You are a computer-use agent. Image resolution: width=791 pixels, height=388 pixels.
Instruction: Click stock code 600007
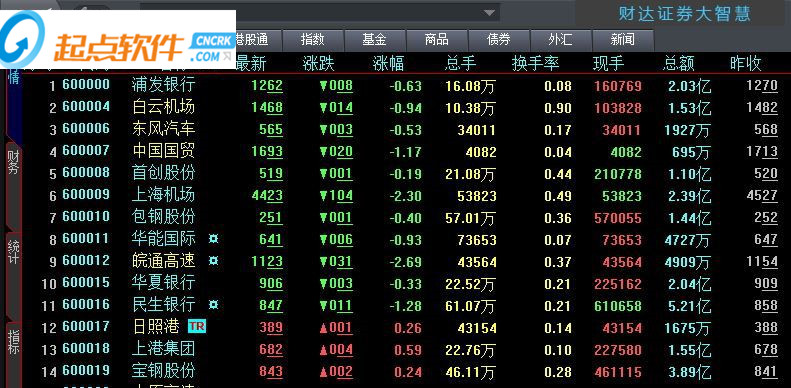tap(86, 150)
